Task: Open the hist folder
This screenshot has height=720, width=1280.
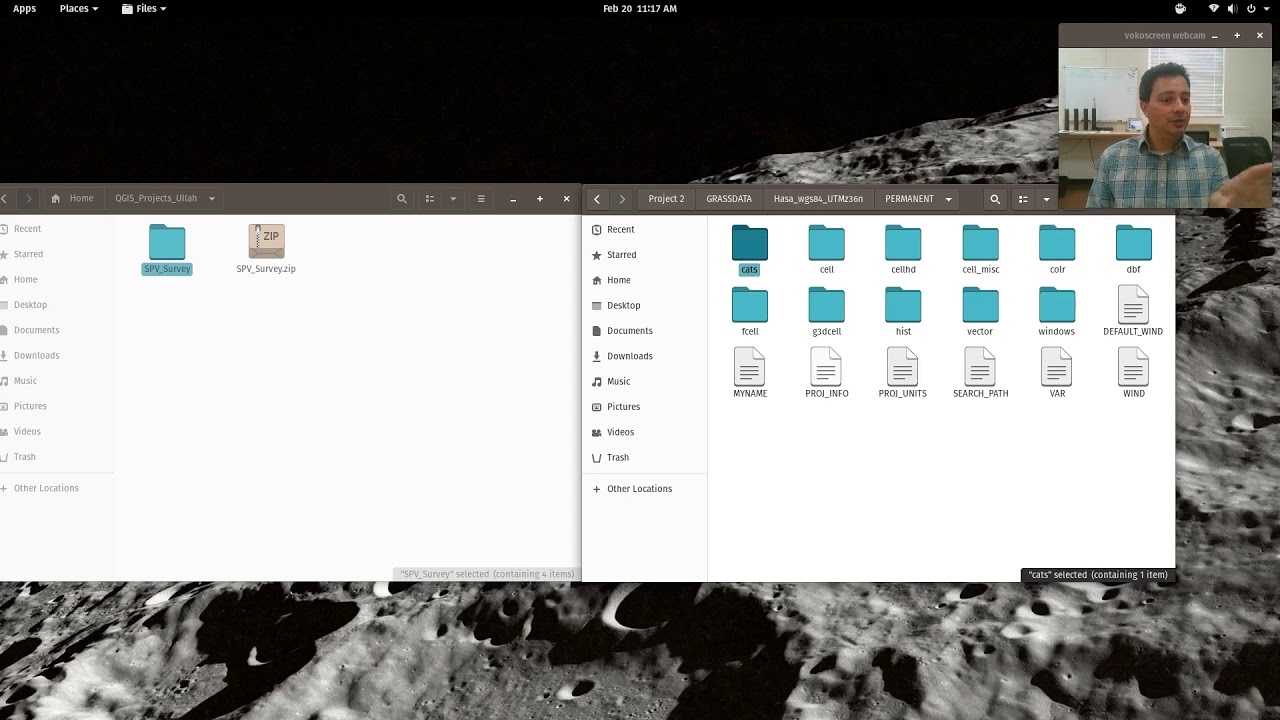Action: pyautogui.click(x=903, y=312)
